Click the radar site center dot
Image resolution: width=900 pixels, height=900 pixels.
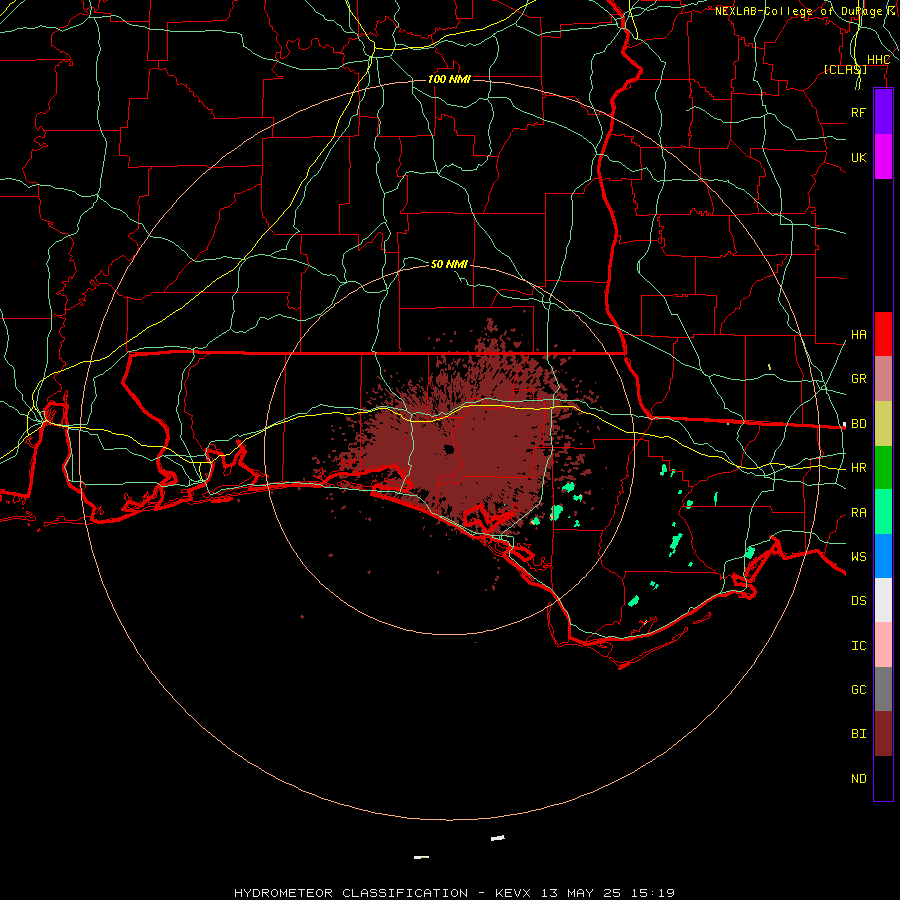[x=449, y=449]
